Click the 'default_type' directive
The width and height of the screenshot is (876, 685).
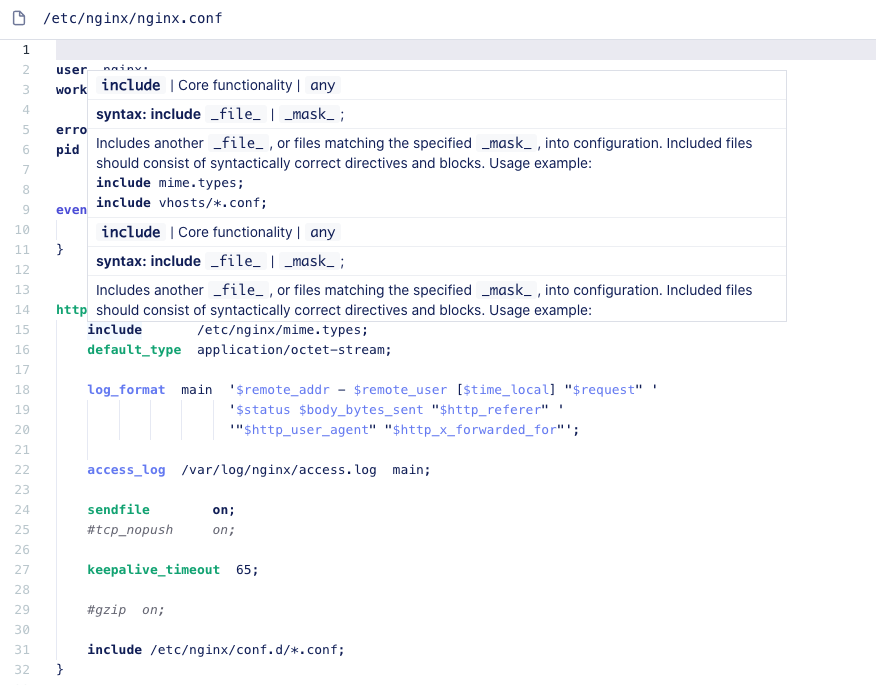pos(134,350)
